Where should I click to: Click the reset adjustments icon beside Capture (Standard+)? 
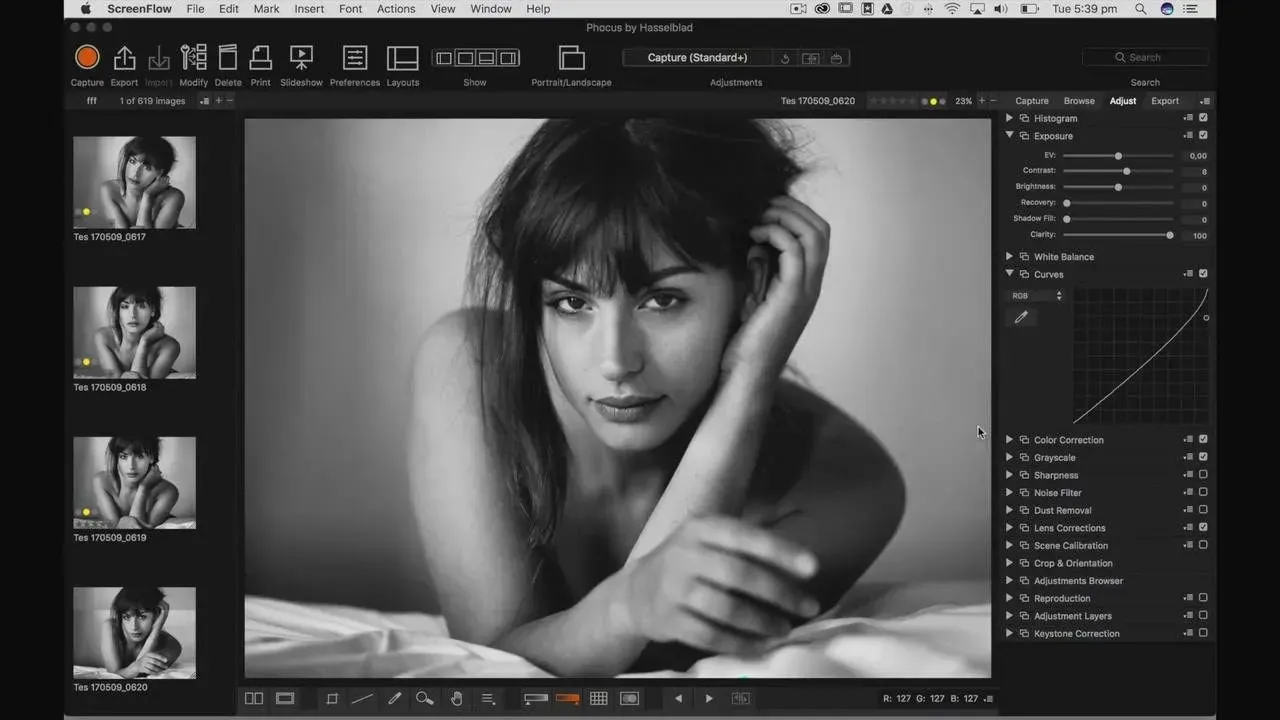[x=785, y=58]
